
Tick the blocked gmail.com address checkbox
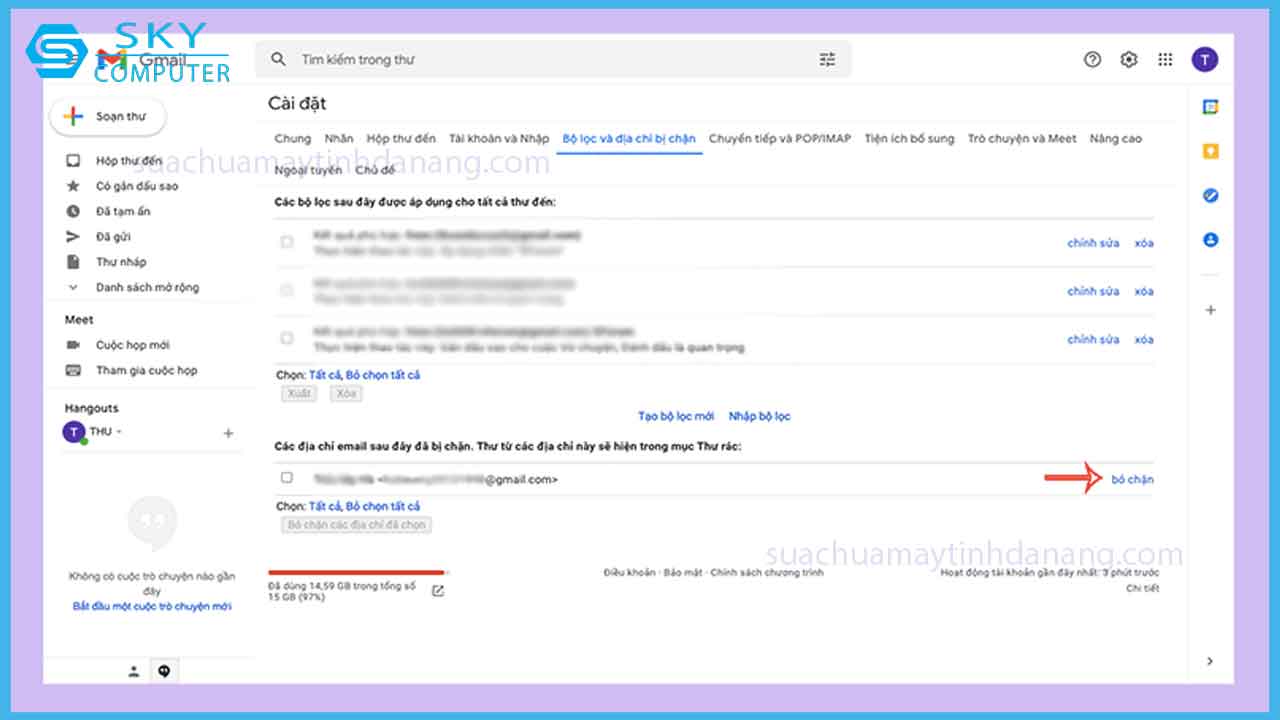click(x=287, y=478)
